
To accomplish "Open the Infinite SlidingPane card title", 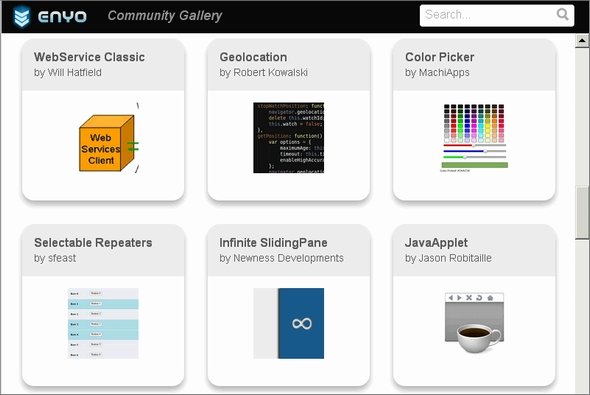I will (x=273, y=243).
